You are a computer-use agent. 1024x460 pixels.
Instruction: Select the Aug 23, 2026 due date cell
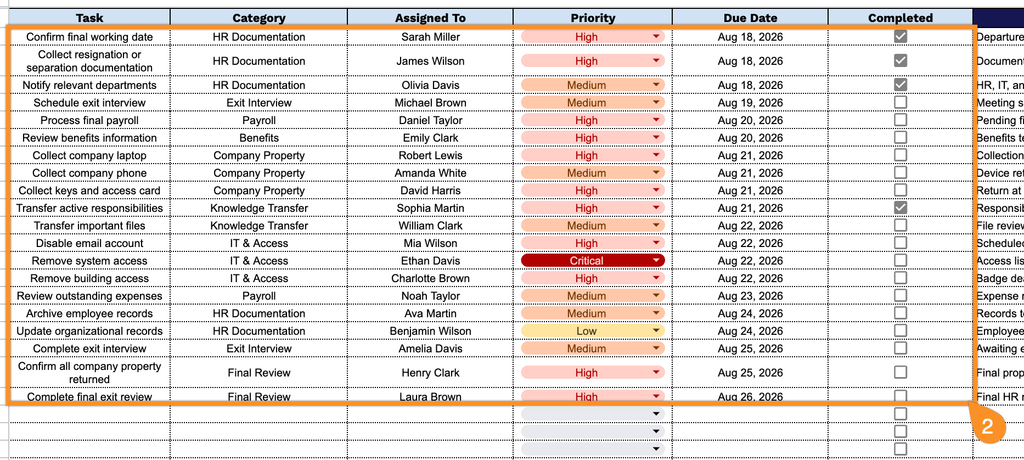pos(750,296)
